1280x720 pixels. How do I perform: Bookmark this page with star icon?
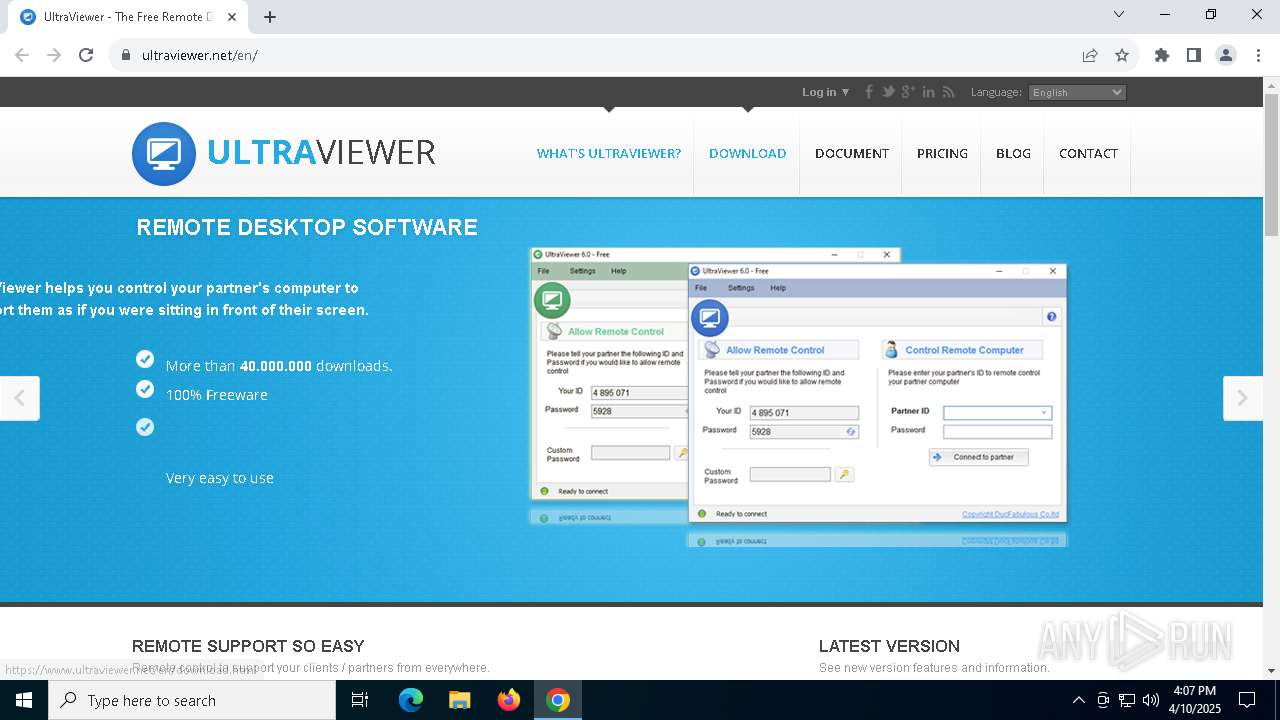click(x=1122, y=55)
